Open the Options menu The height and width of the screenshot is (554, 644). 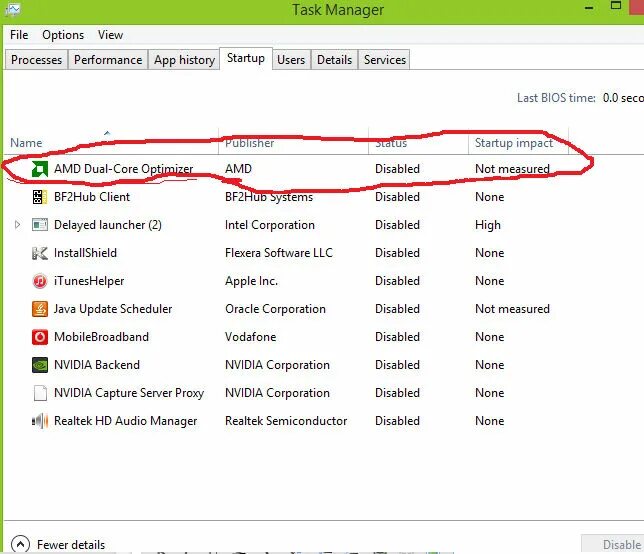pyautogui.click(x=63, y=35)
